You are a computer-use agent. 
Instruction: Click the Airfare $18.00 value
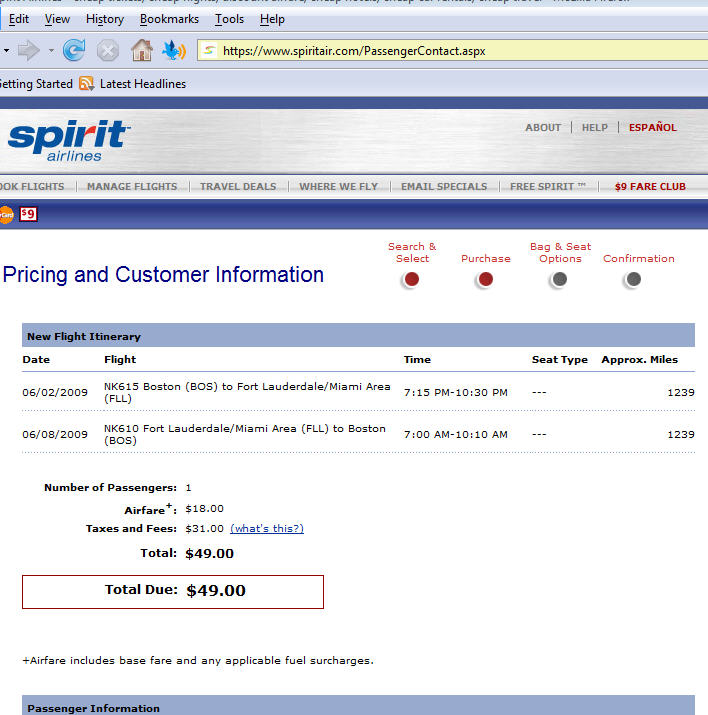[204, 509]
